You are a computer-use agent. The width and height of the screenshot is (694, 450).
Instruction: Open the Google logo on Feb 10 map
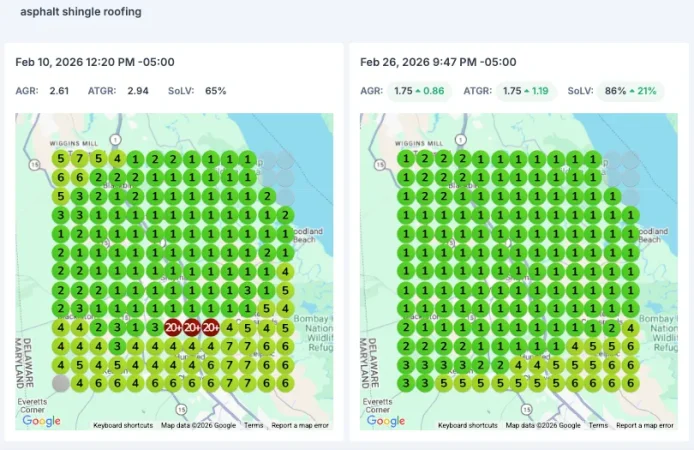41,421
